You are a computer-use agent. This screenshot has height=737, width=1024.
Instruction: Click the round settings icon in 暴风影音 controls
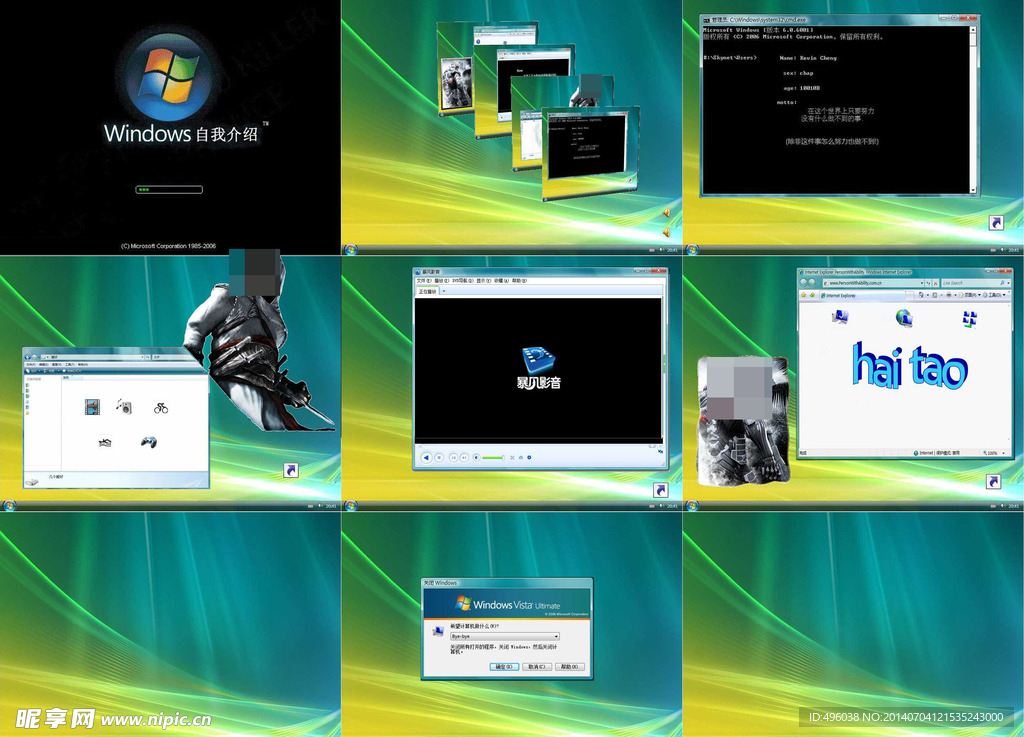pyautogui.click(x=529, y=458)
